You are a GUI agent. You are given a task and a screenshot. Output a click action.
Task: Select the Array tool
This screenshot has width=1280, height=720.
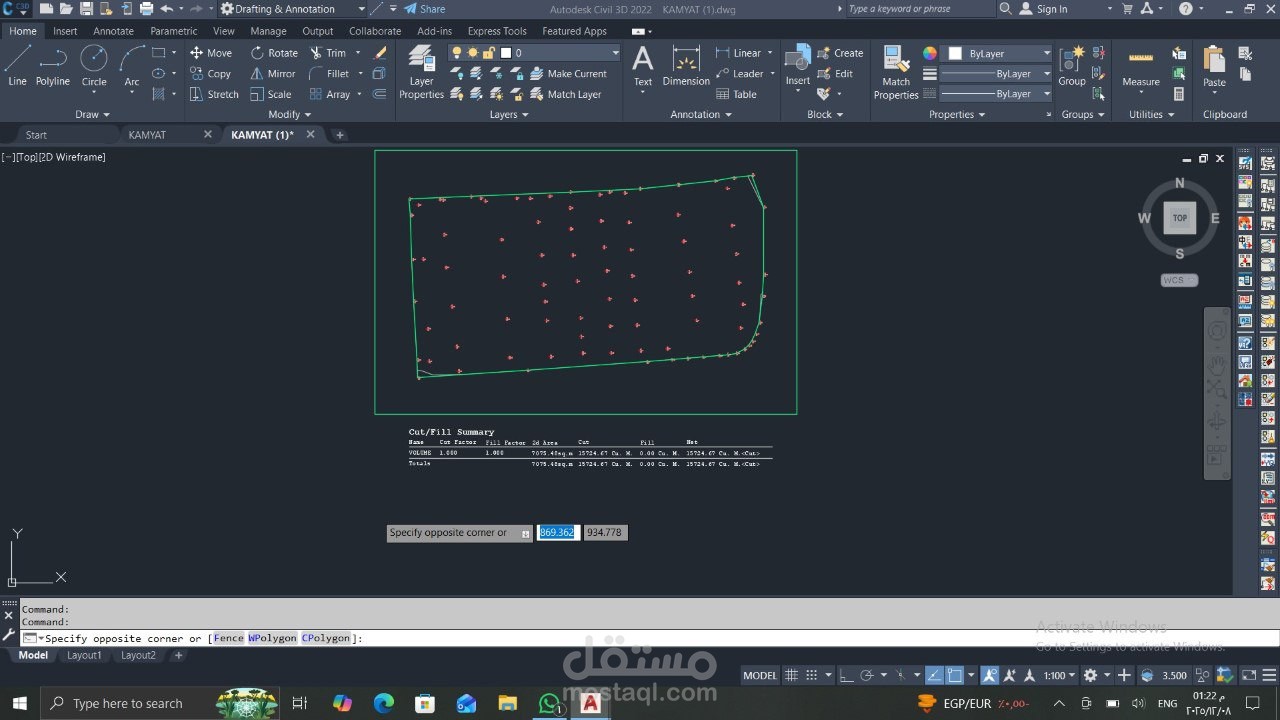[330, 94]
